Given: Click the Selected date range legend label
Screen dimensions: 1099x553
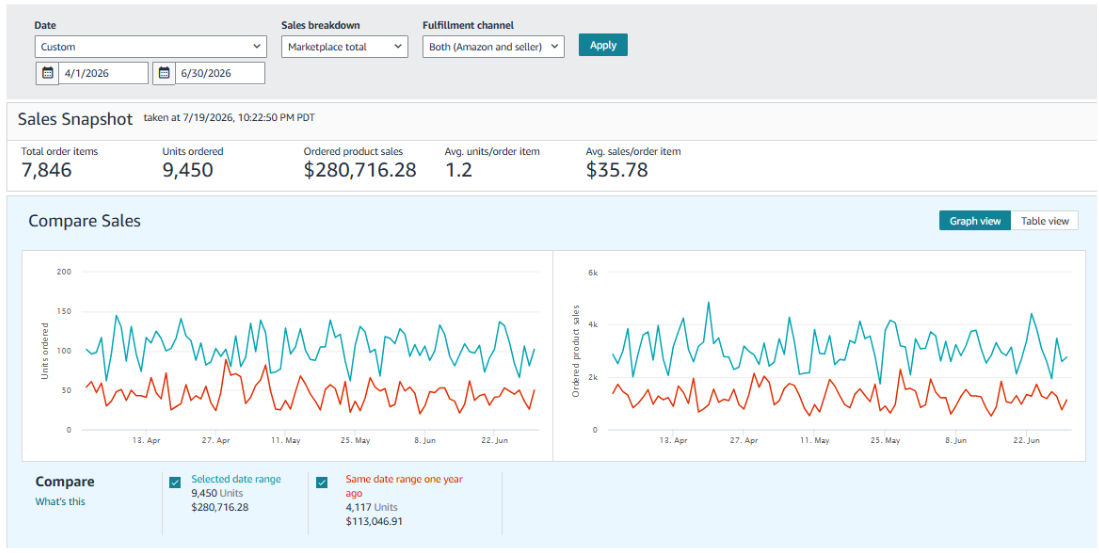Looking at the screenshot, I should click(x=236, y=479).
